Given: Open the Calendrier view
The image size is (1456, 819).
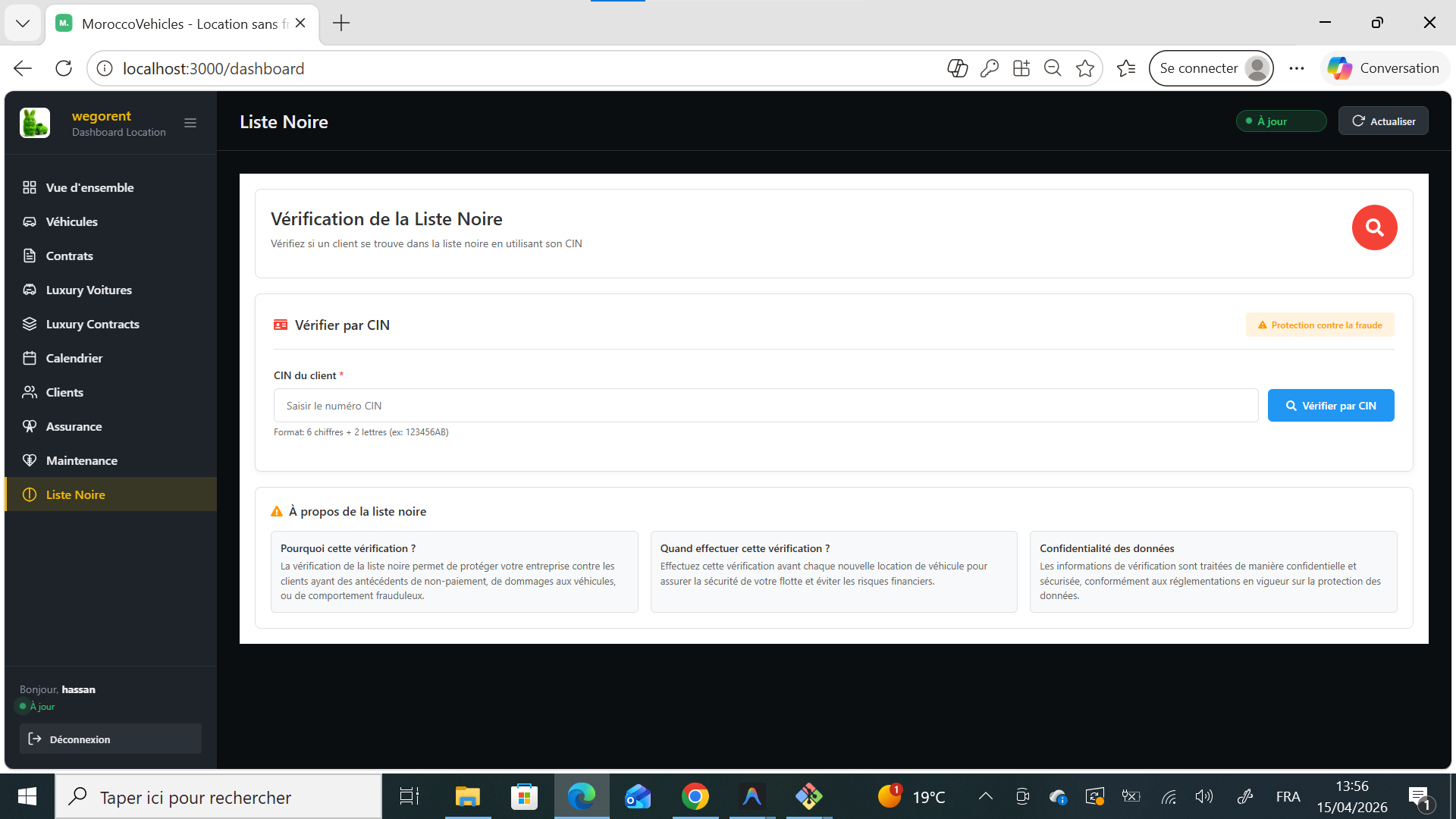Looking at the screenshot, I should [74, 358].
